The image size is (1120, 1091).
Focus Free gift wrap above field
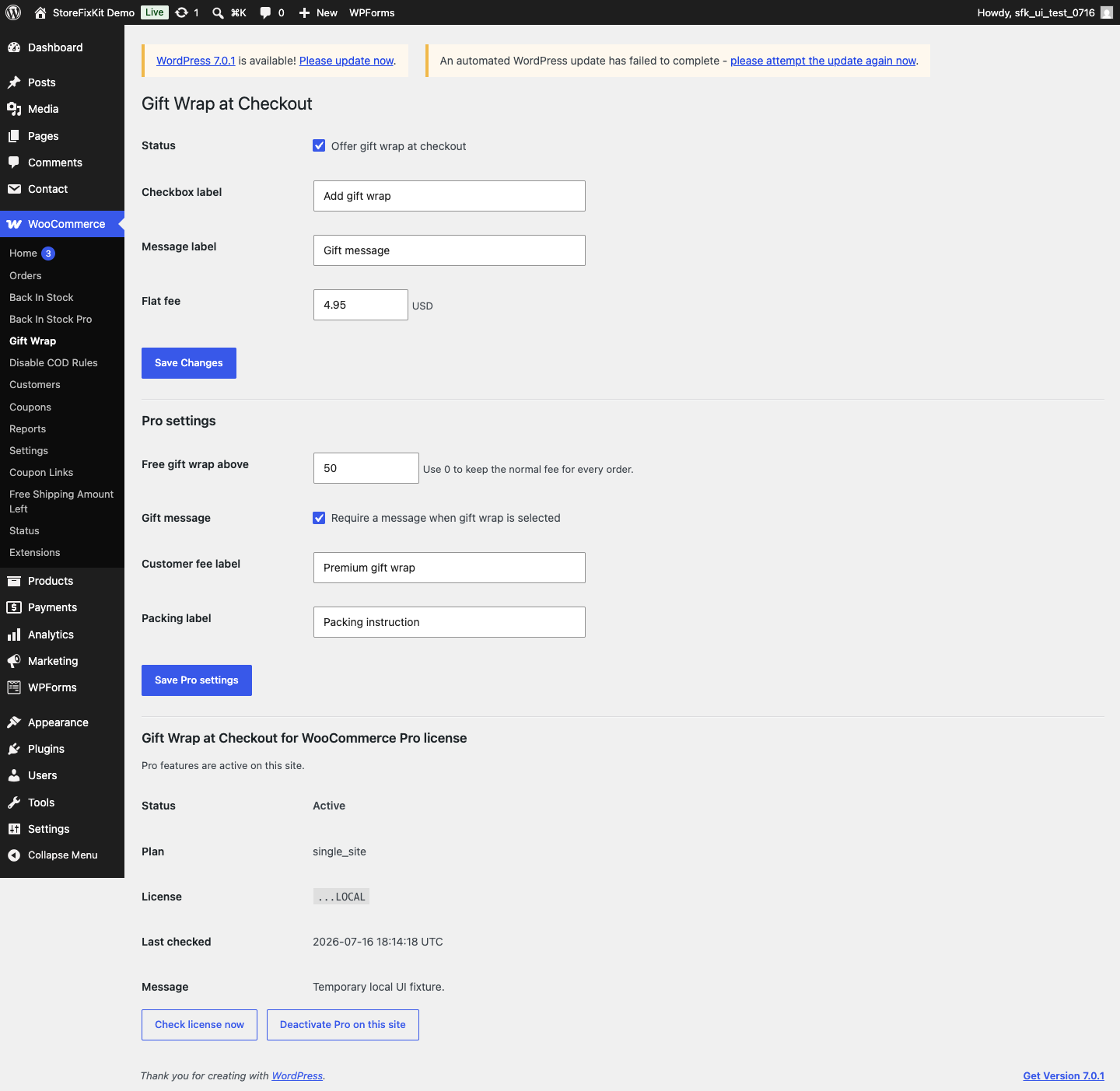click(366, 468)
